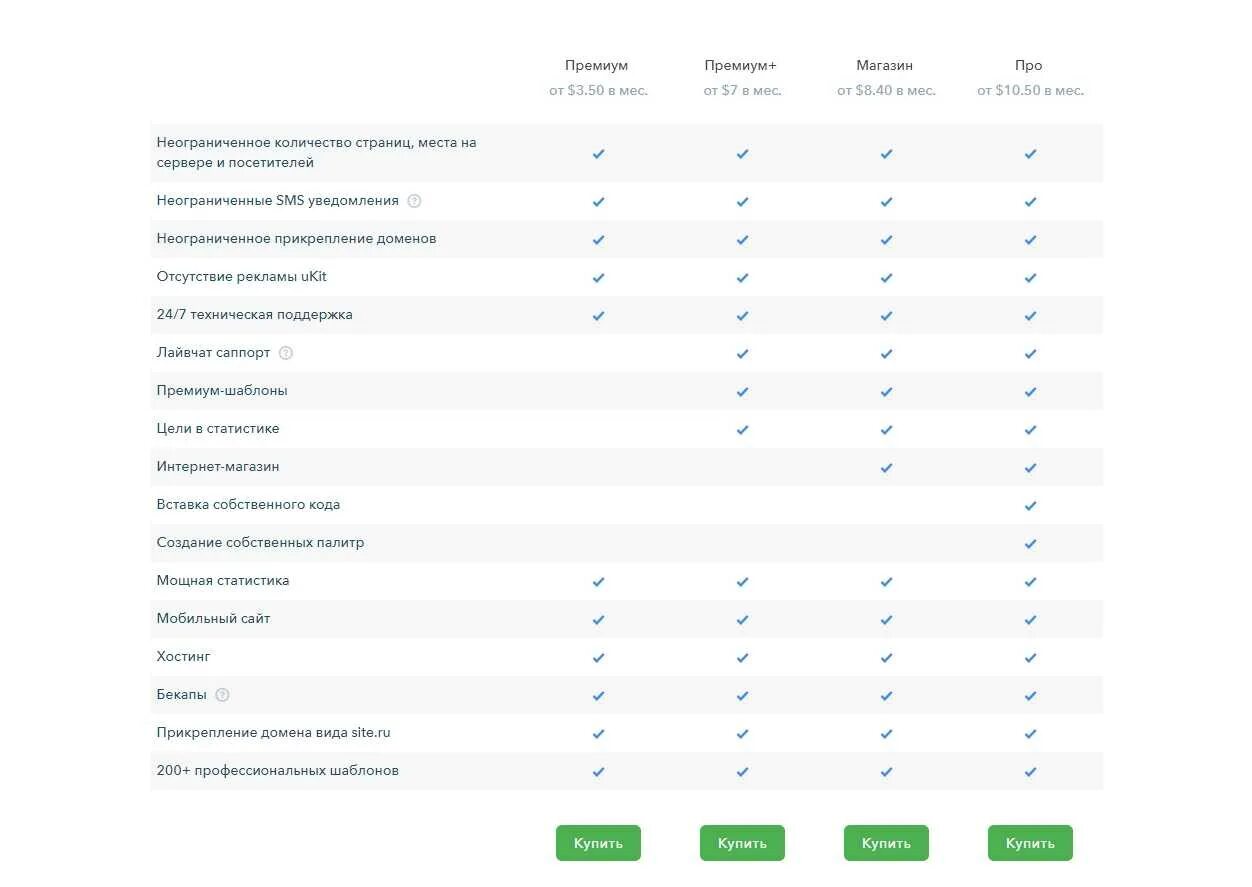The image size is (1252, 887).
Task: Click Премиум+ checkmark in Цели в статистике row
Action: coord(742,430)
